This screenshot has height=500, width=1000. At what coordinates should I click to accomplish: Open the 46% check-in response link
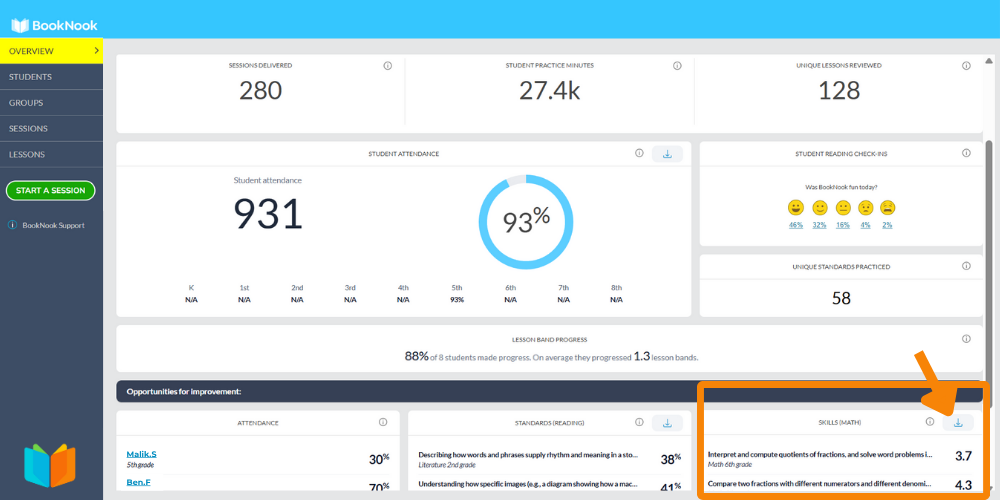[795, 225]
